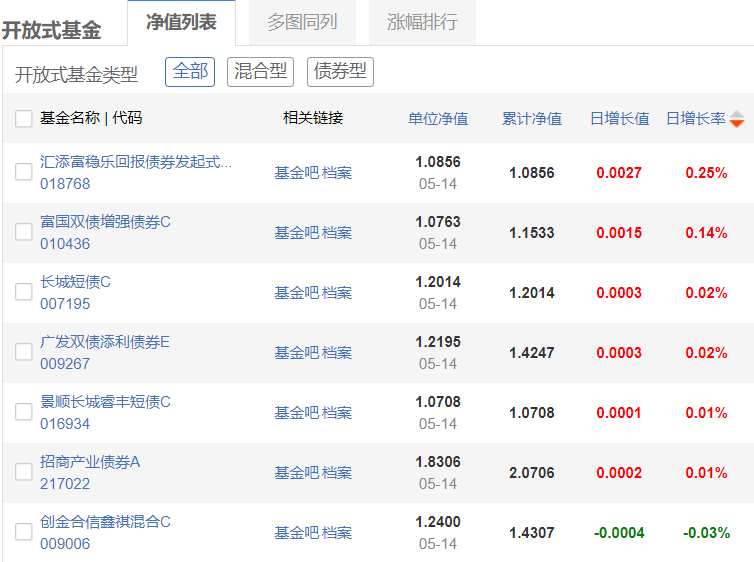Screen dimensions: 754x562
Task: Open fund 汇添富稳乐回报债券发起式
Action: click(136, 162)
